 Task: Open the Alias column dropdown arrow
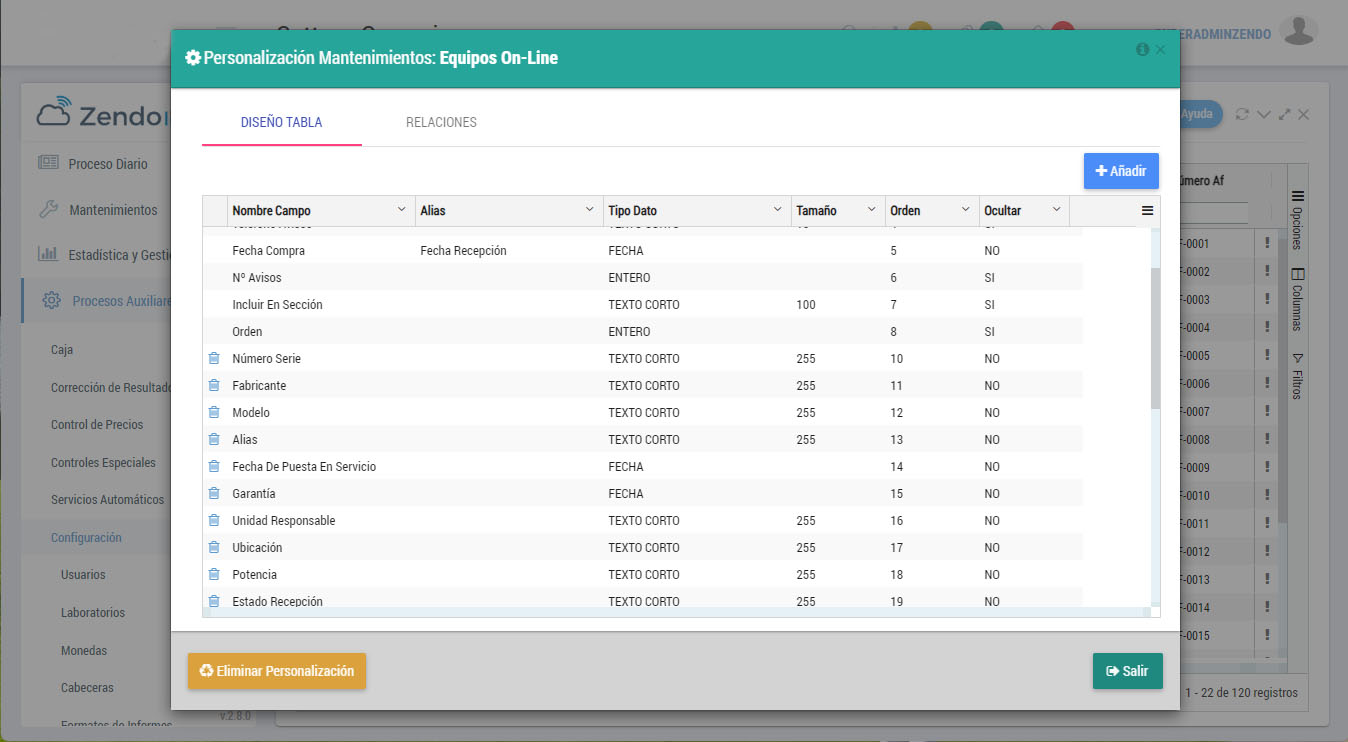coord(590,210)
